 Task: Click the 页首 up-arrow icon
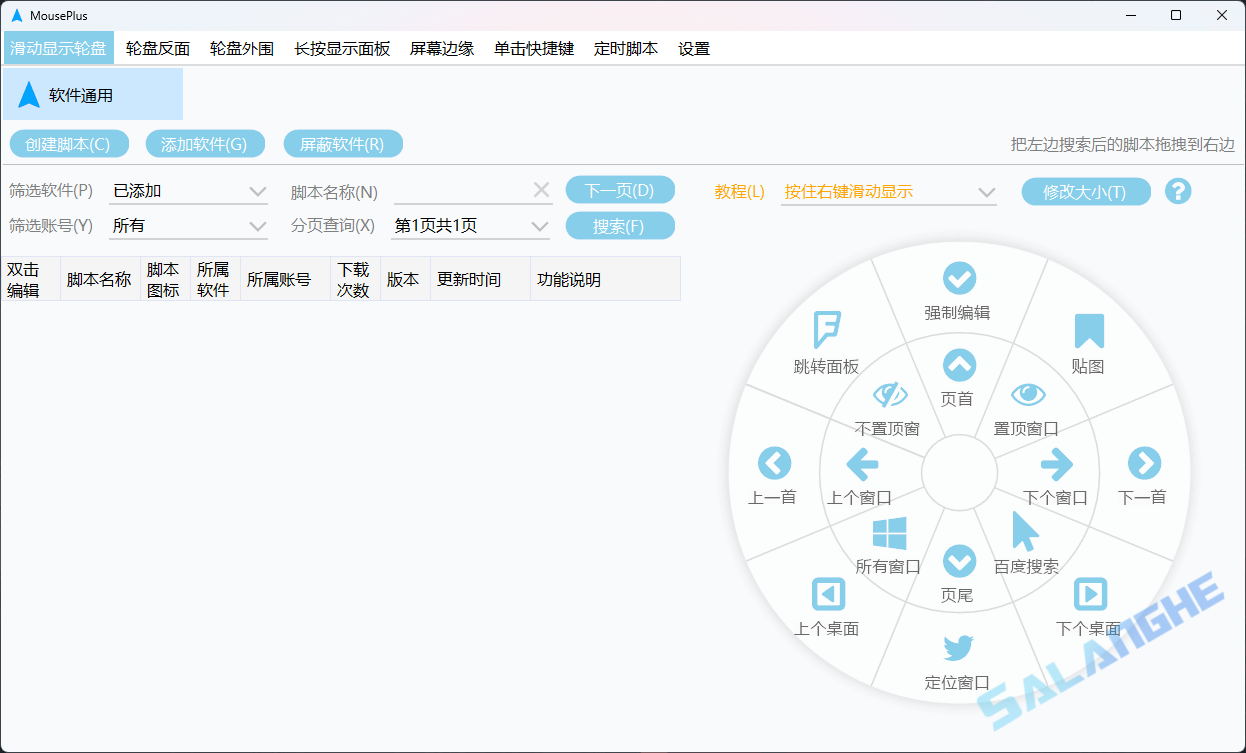958,364
